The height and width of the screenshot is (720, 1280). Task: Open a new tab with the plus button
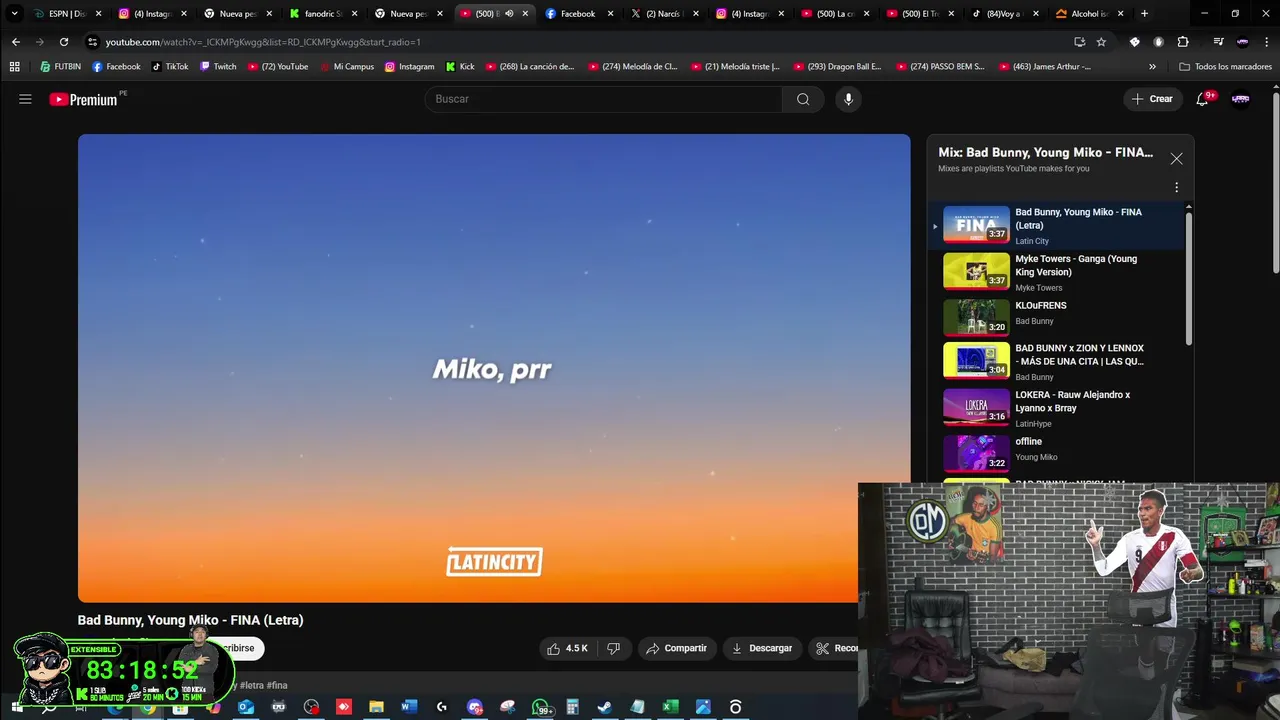click(x=1144, y=14)
